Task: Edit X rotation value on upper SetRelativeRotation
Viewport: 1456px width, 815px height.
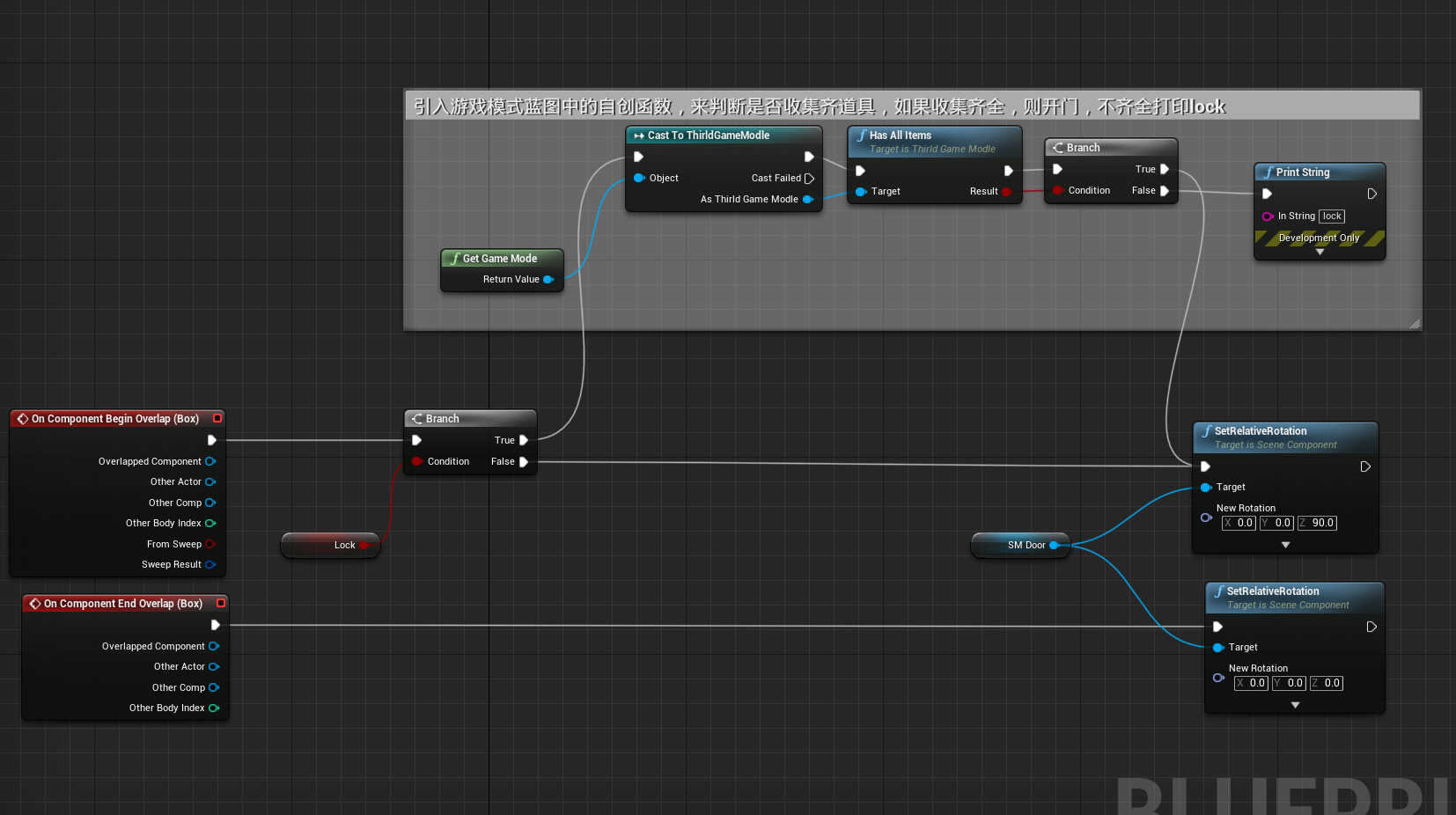Action: 1239,523
